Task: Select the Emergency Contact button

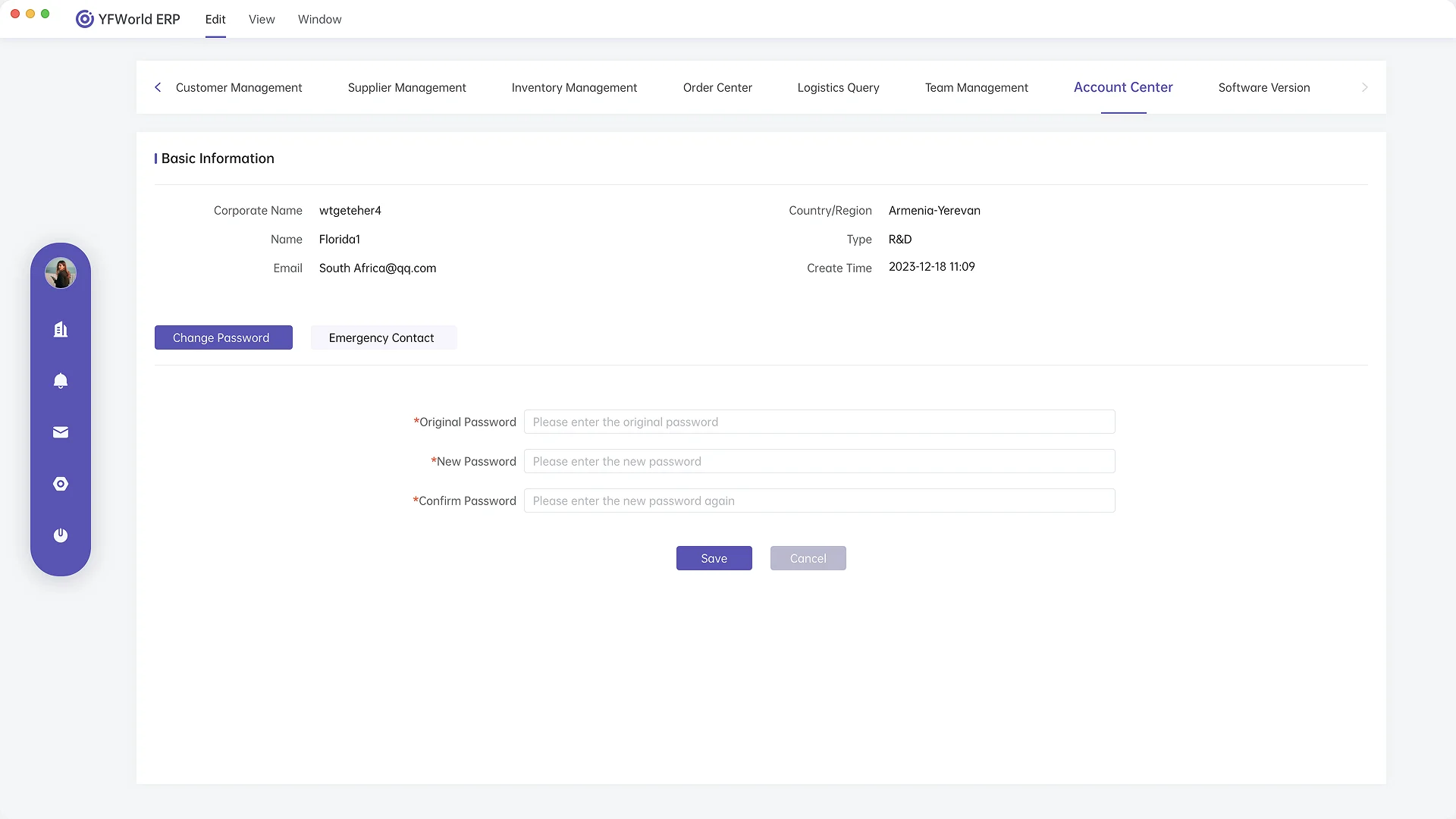Action: [381, 337]
